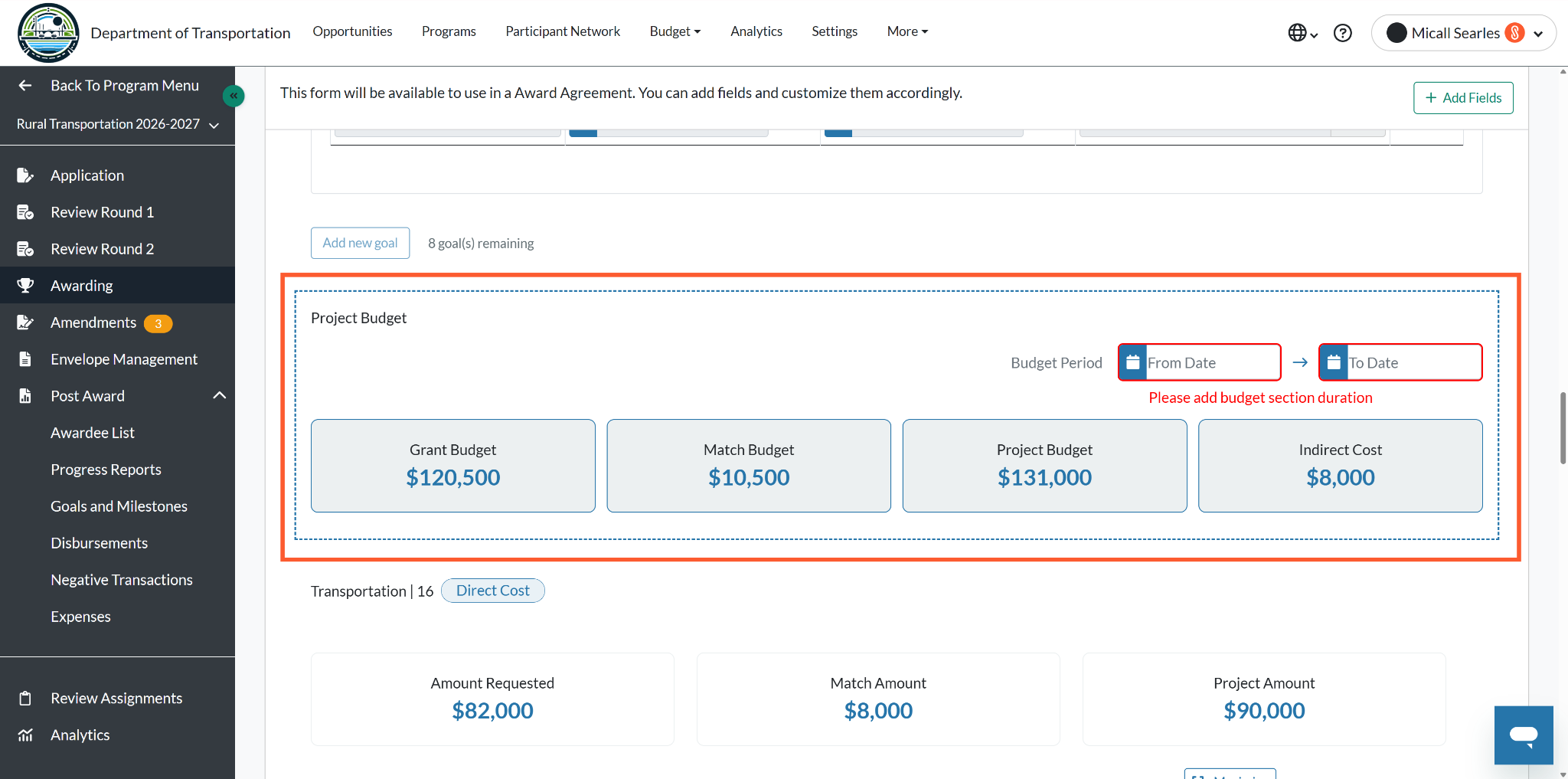This screenshot has height=779, width=1568.
Task: Click the 'Transportation | 16' label
Action: coord(372,591)
